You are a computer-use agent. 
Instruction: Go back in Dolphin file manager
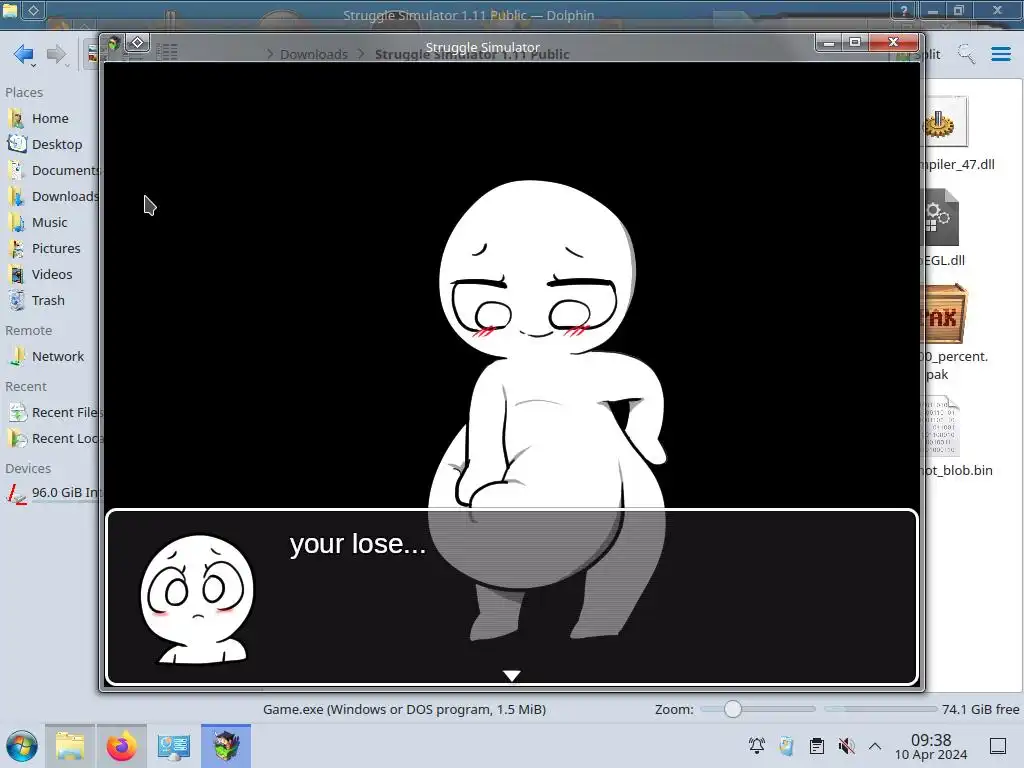[24, 54]
